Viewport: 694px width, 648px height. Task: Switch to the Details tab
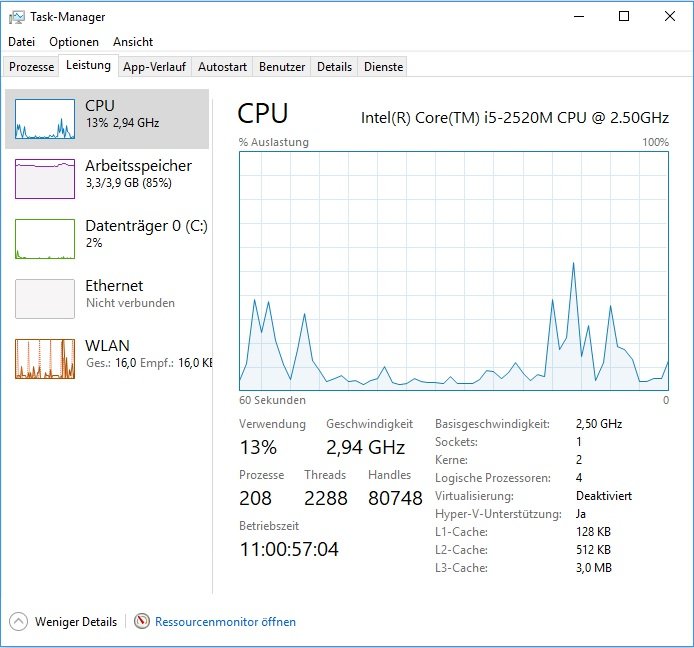[x=334, y=67]
